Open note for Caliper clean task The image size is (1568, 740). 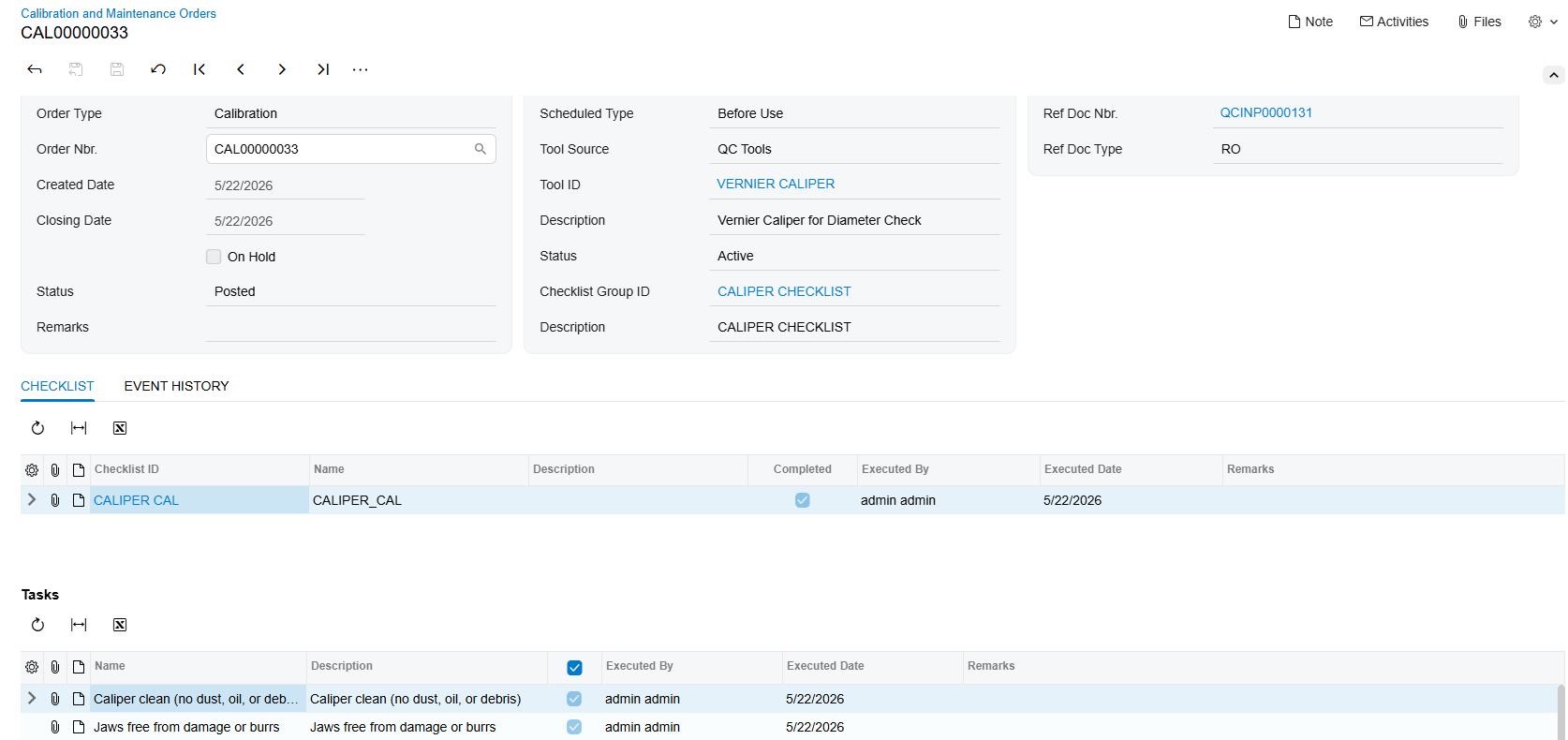[79, 699]
